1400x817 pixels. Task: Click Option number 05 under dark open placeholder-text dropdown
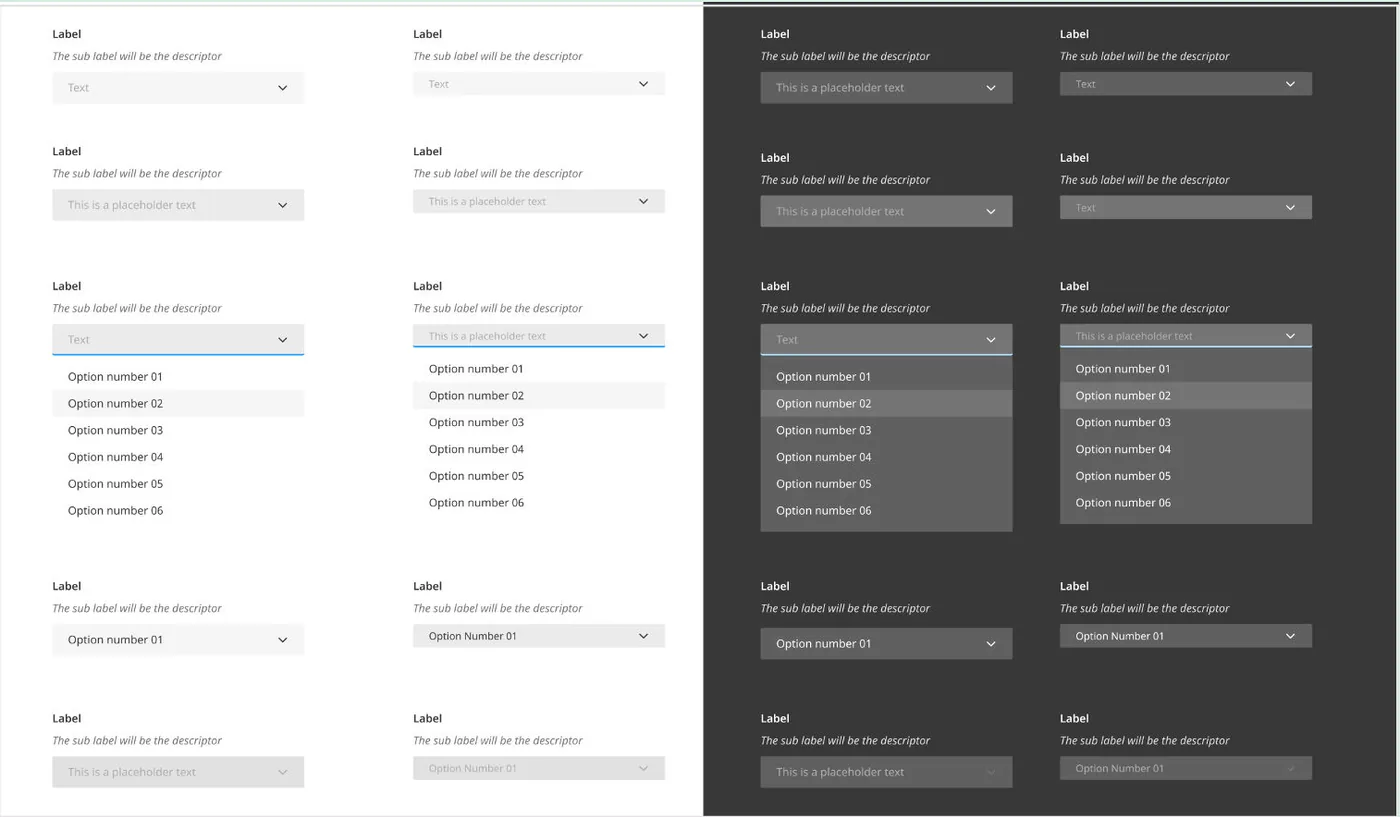tap(1186, 476)
